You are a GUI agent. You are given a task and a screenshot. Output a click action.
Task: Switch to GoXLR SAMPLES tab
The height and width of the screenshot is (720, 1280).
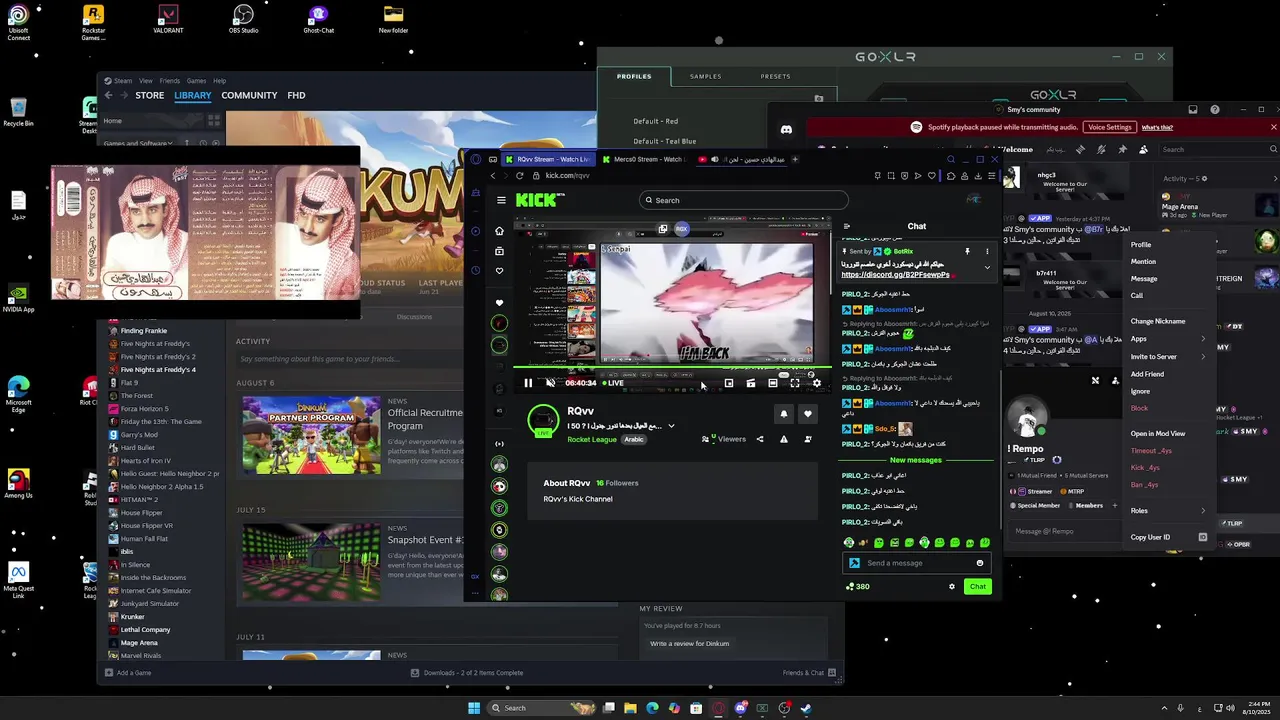pos(705,76)
